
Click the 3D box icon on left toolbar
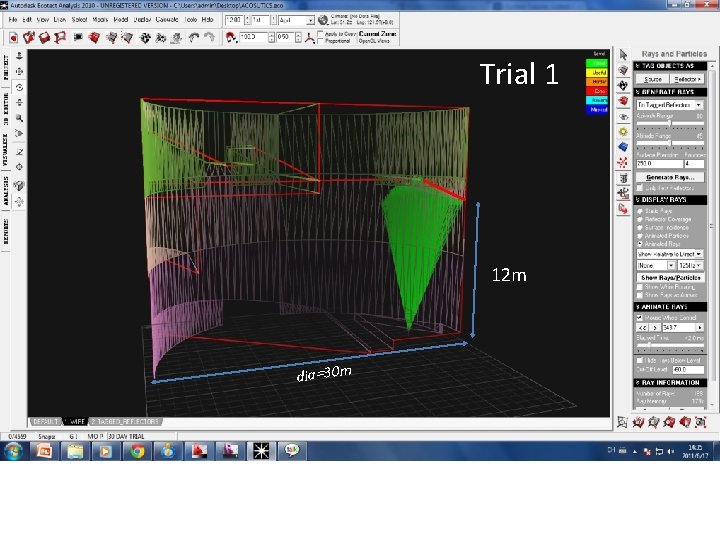tap(19, 186)
